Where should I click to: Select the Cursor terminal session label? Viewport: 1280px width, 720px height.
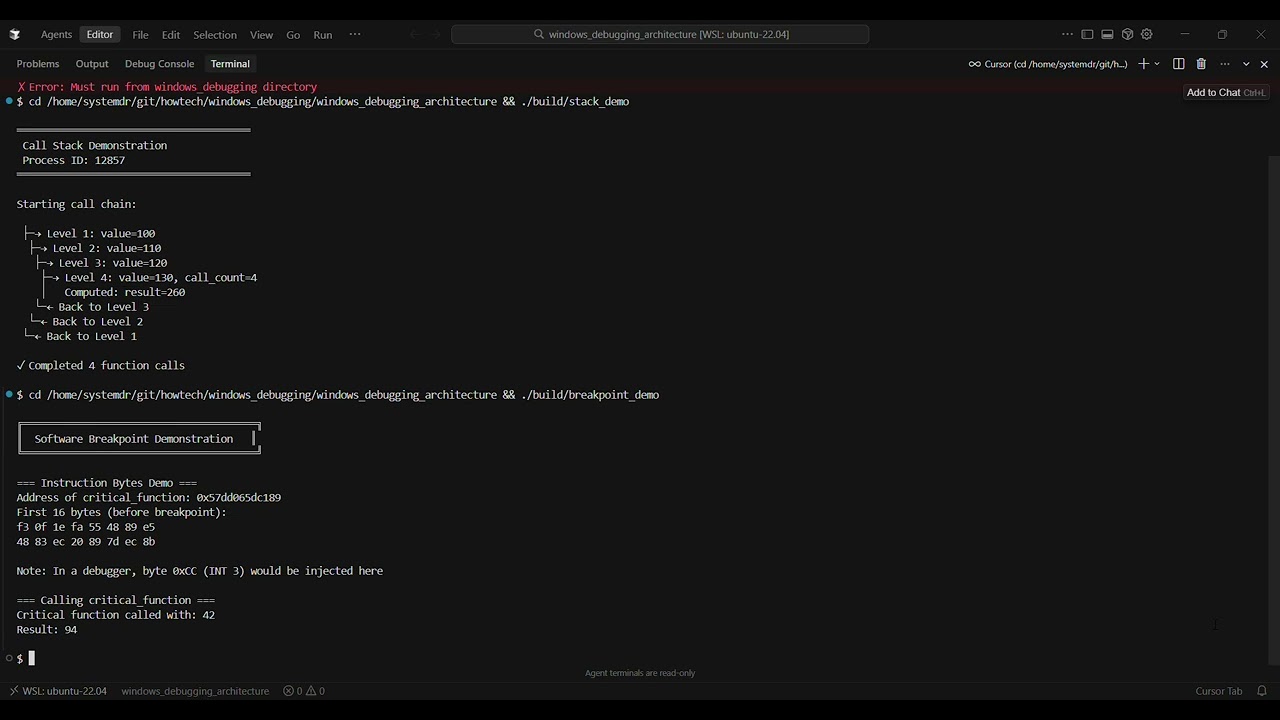tap(1048, 64)
